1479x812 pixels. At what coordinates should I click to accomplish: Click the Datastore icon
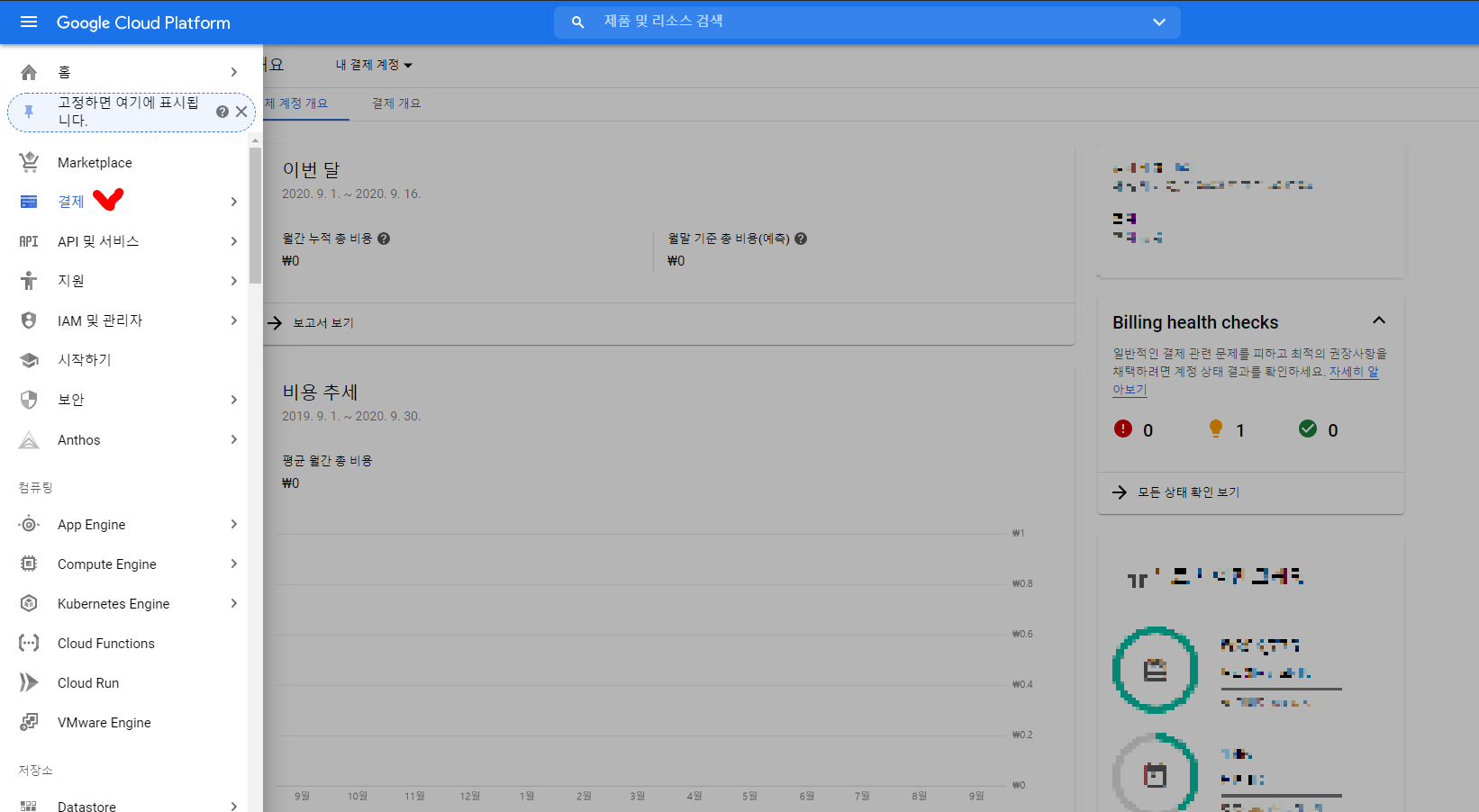pos(29,807)
